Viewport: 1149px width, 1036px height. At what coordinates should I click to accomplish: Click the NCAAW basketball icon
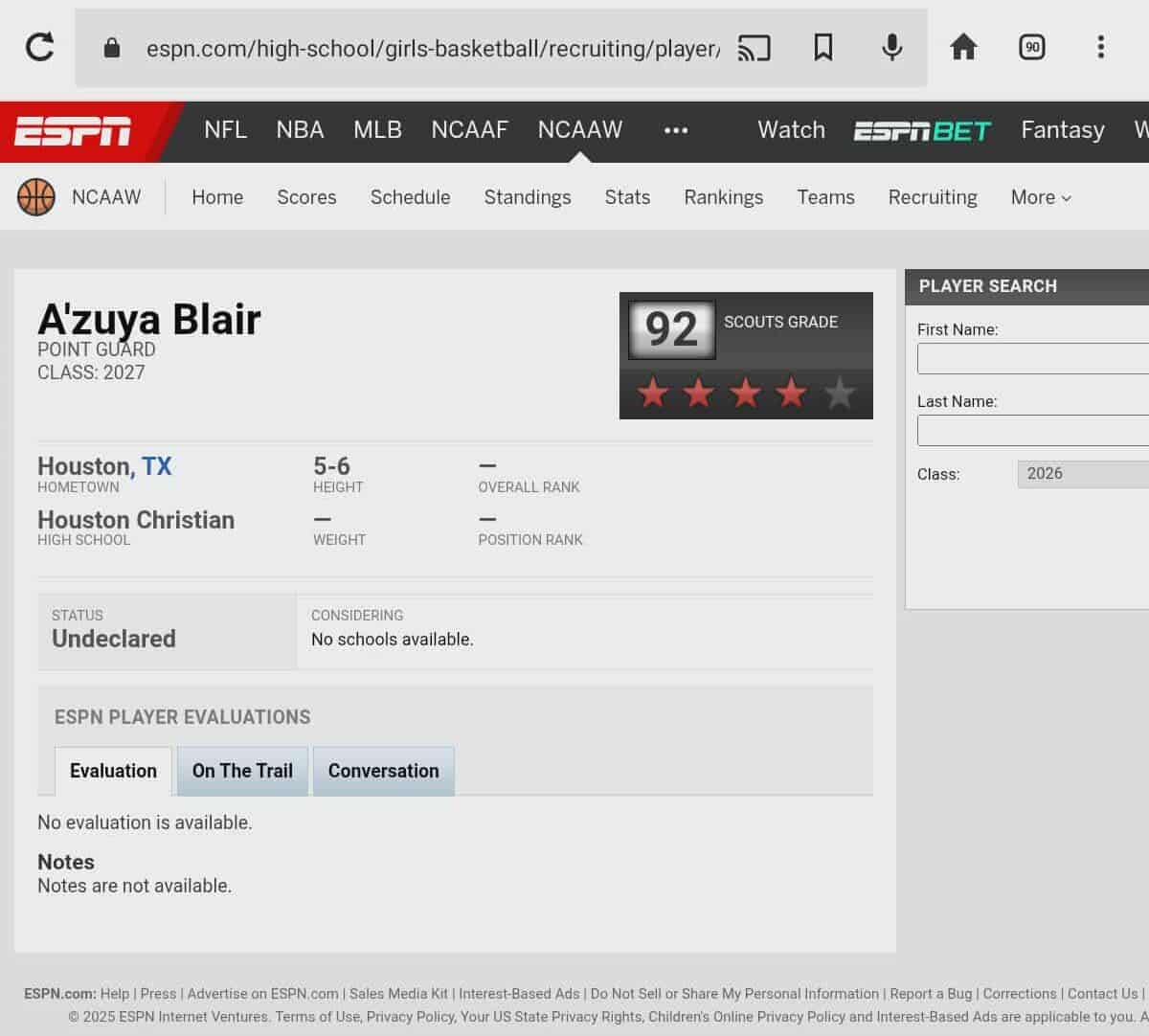coord(36,197)
